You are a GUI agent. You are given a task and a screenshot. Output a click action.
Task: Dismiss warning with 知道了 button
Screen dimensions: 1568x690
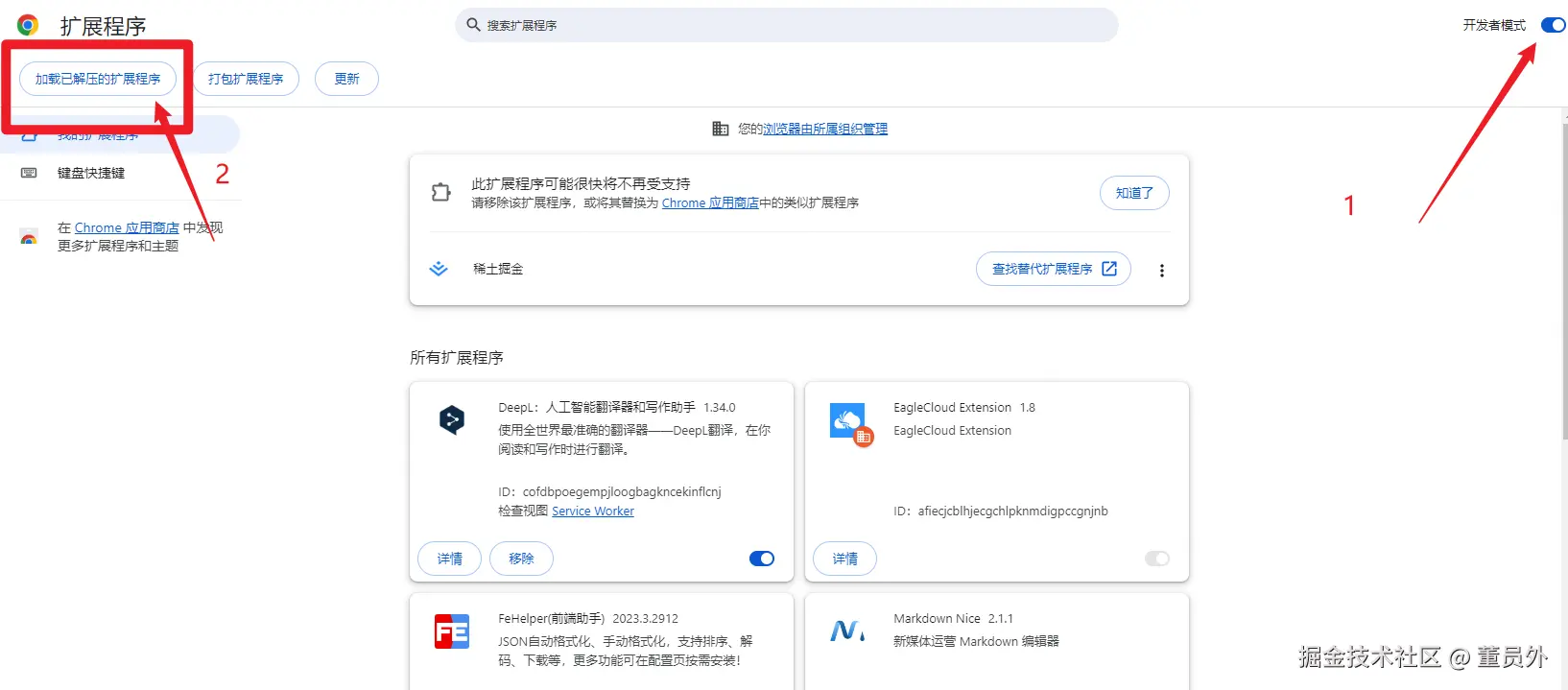coord(1134,193)
